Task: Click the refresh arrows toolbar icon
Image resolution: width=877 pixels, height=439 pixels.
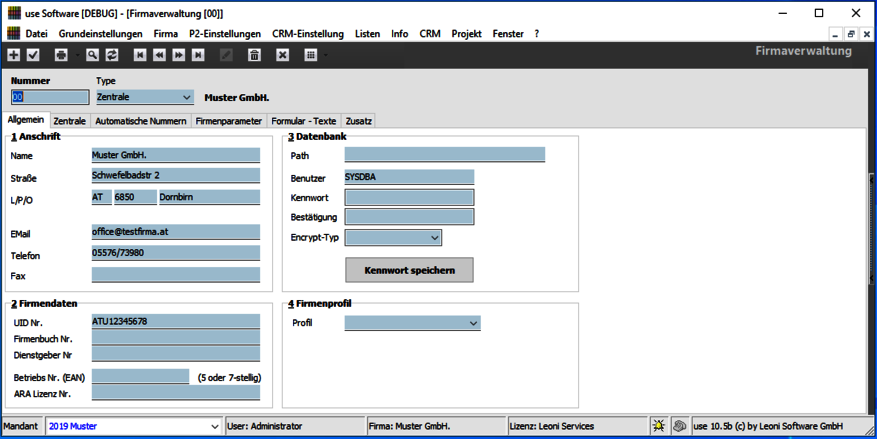Action: tap(111, 55)
